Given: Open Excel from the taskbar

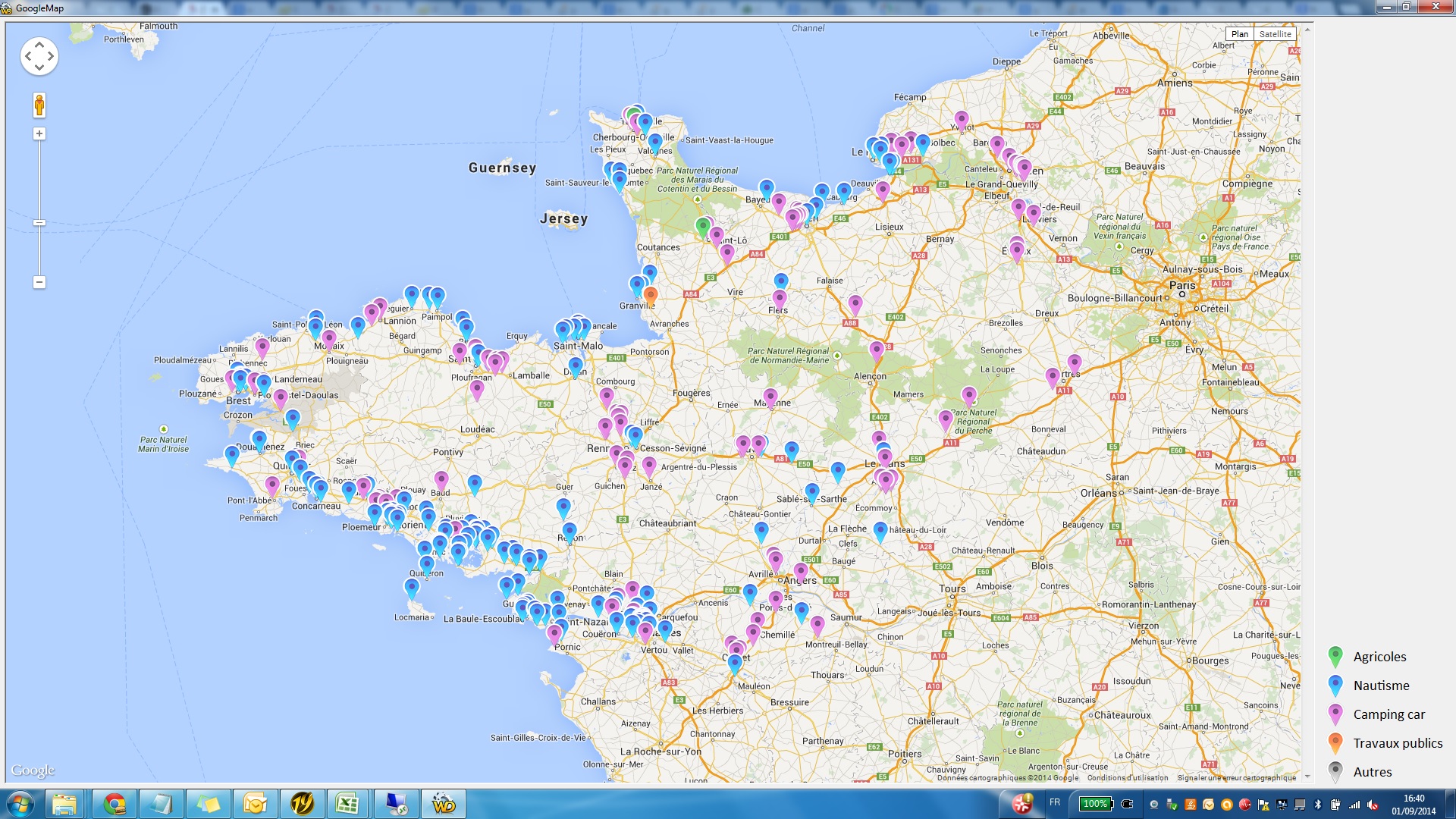Looking at the screenshot, I should point(347,804).
